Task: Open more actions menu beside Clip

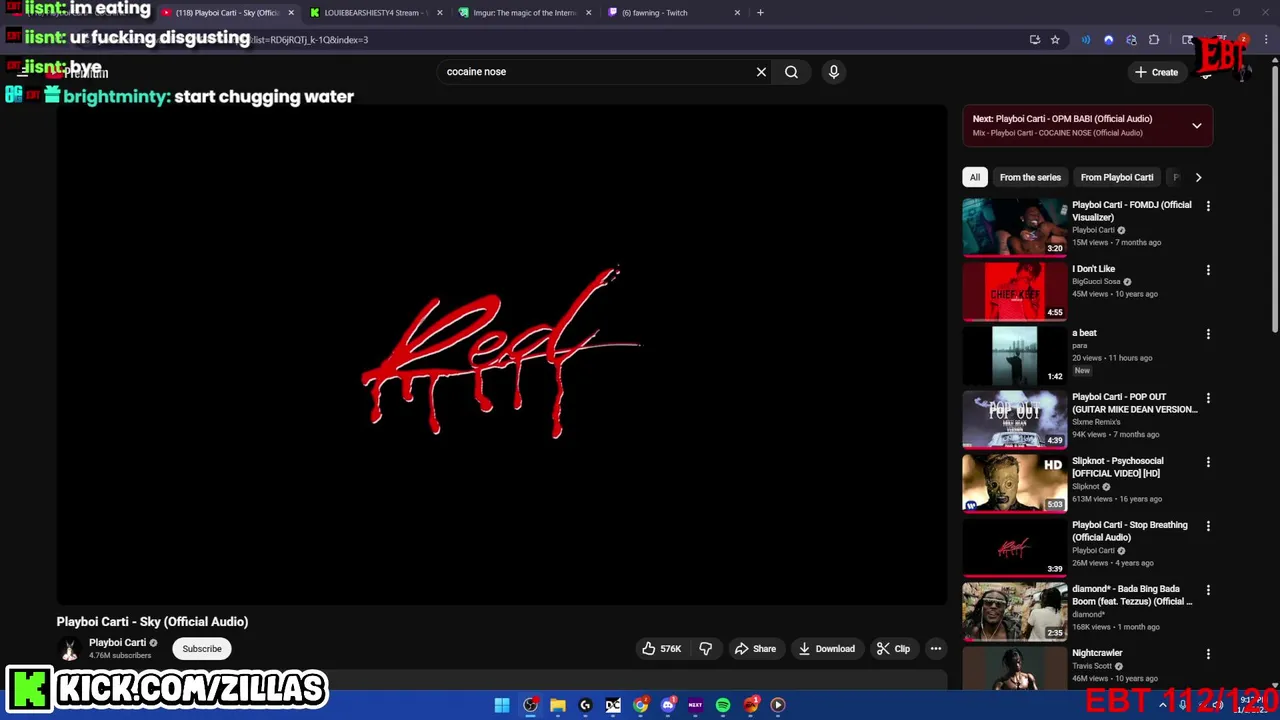Action: coord(936,649)
